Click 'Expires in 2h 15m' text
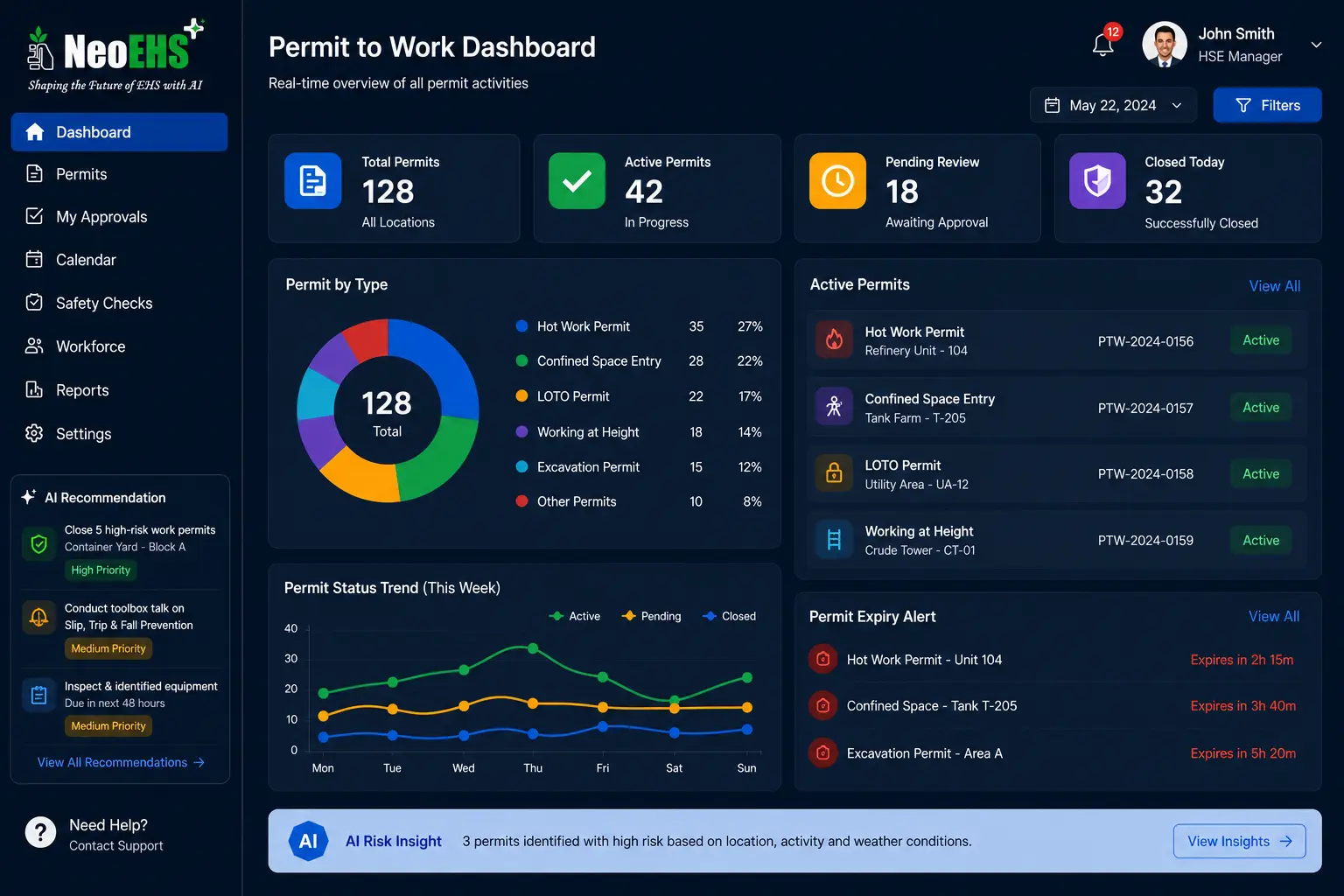 point(1242,660)
